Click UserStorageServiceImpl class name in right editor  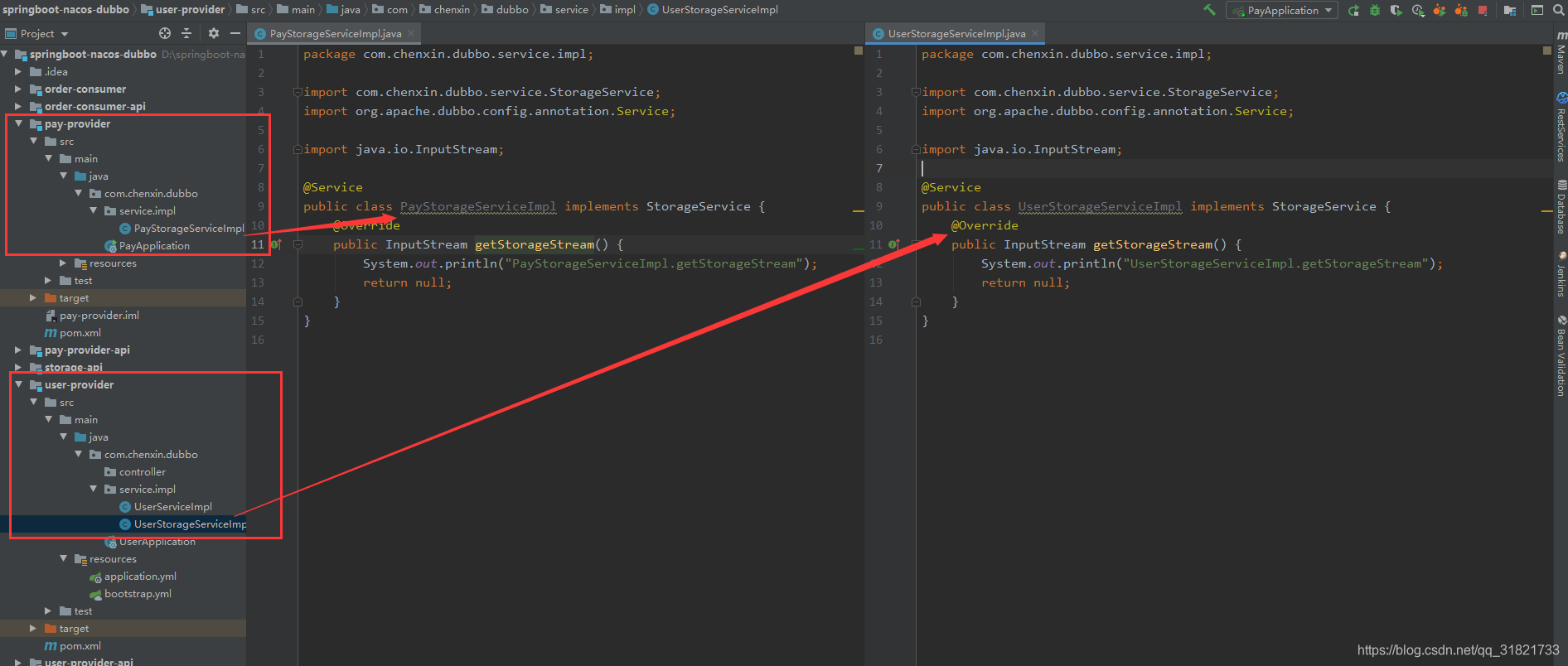coord(1100,206)
